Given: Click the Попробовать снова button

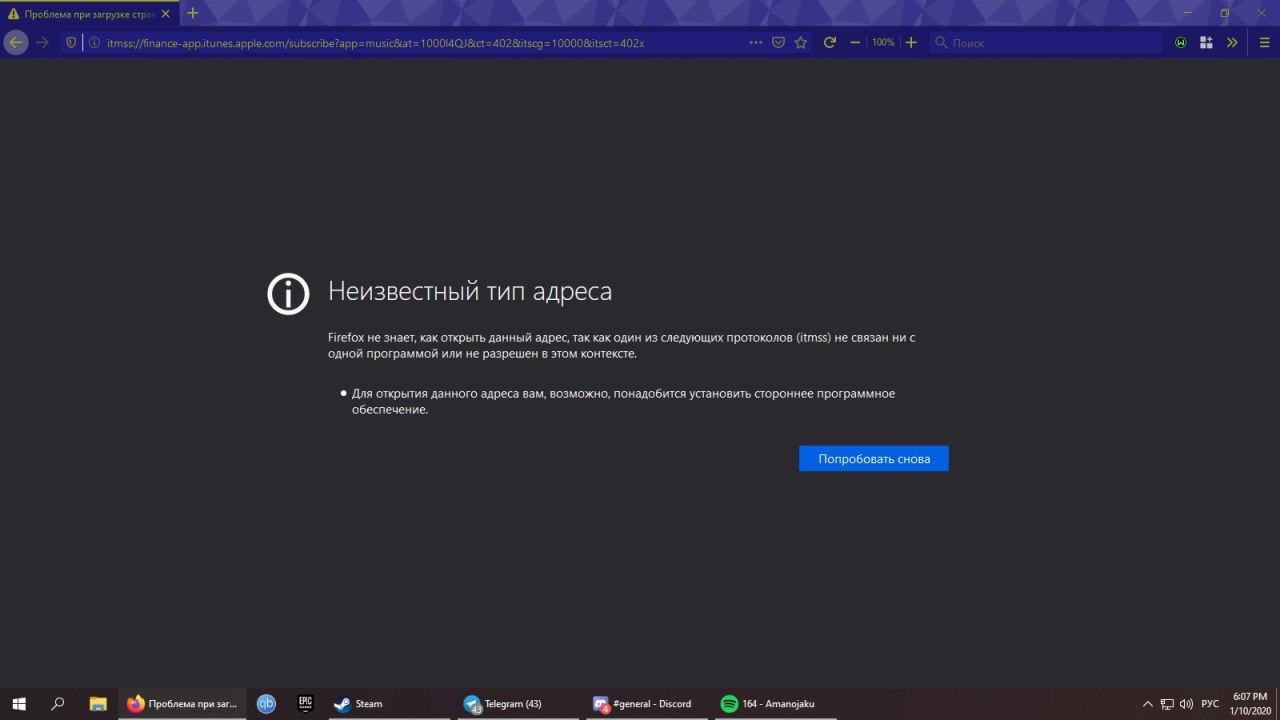Looking at the screenshot, I should 874,459.
